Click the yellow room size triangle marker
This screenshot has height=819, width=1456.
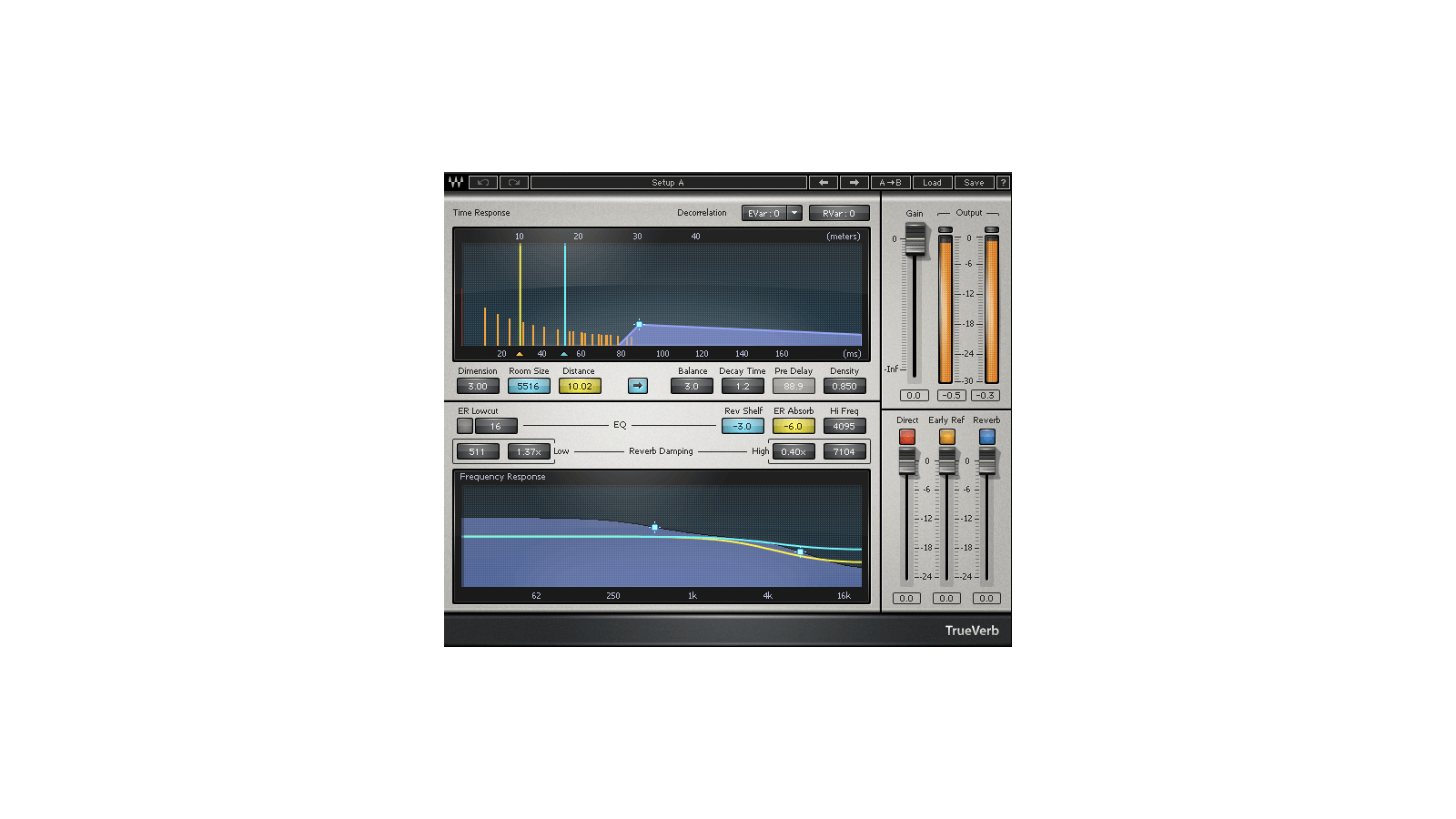coord(520,354)
